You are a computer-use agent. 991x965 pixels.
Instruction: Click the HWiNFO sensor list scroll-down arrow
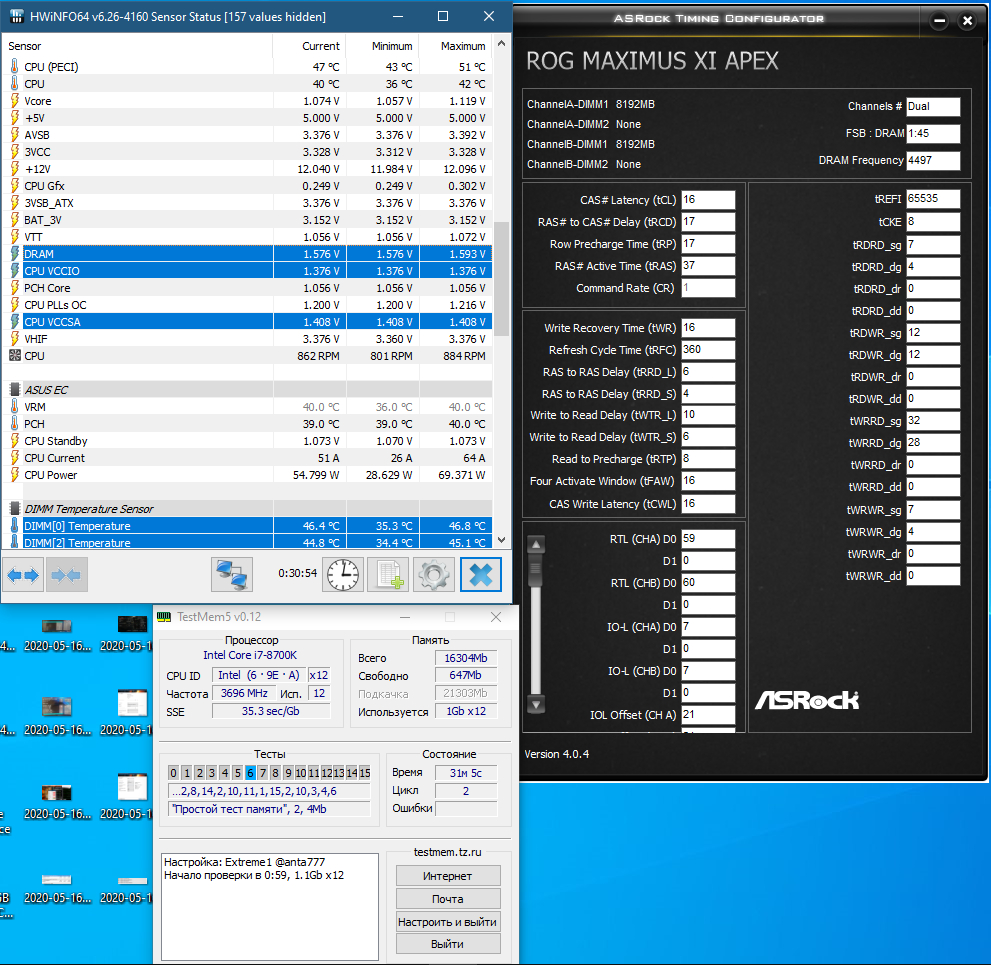coord(502,540)
